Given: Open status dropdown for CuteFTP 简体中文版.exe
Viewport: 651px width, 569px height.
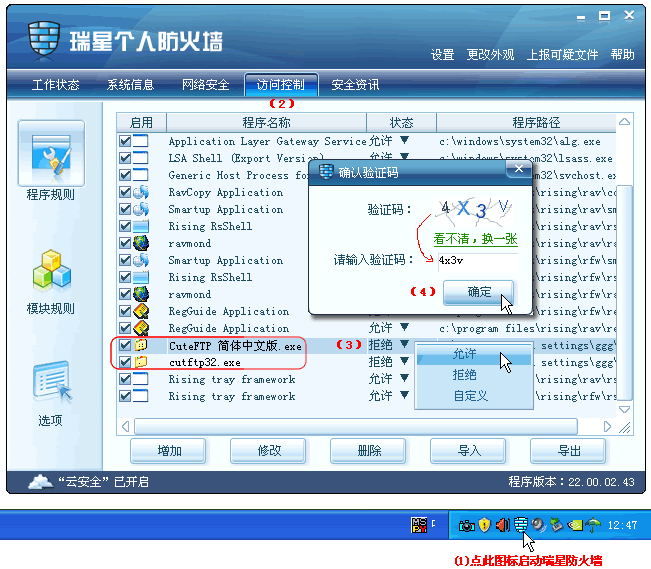Looking at the screenshot, I should (x=405, y=344).
